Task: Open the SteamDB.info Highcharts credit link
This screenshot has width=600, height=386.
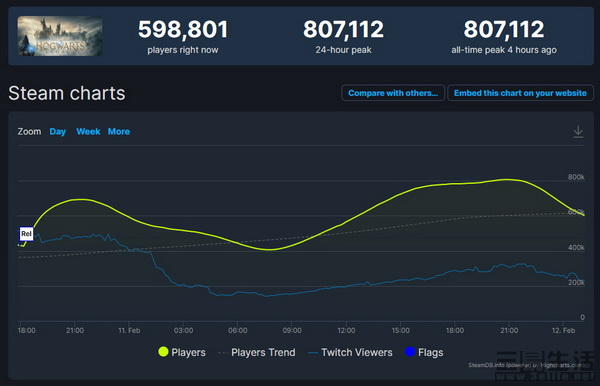Action: point(525,365)
